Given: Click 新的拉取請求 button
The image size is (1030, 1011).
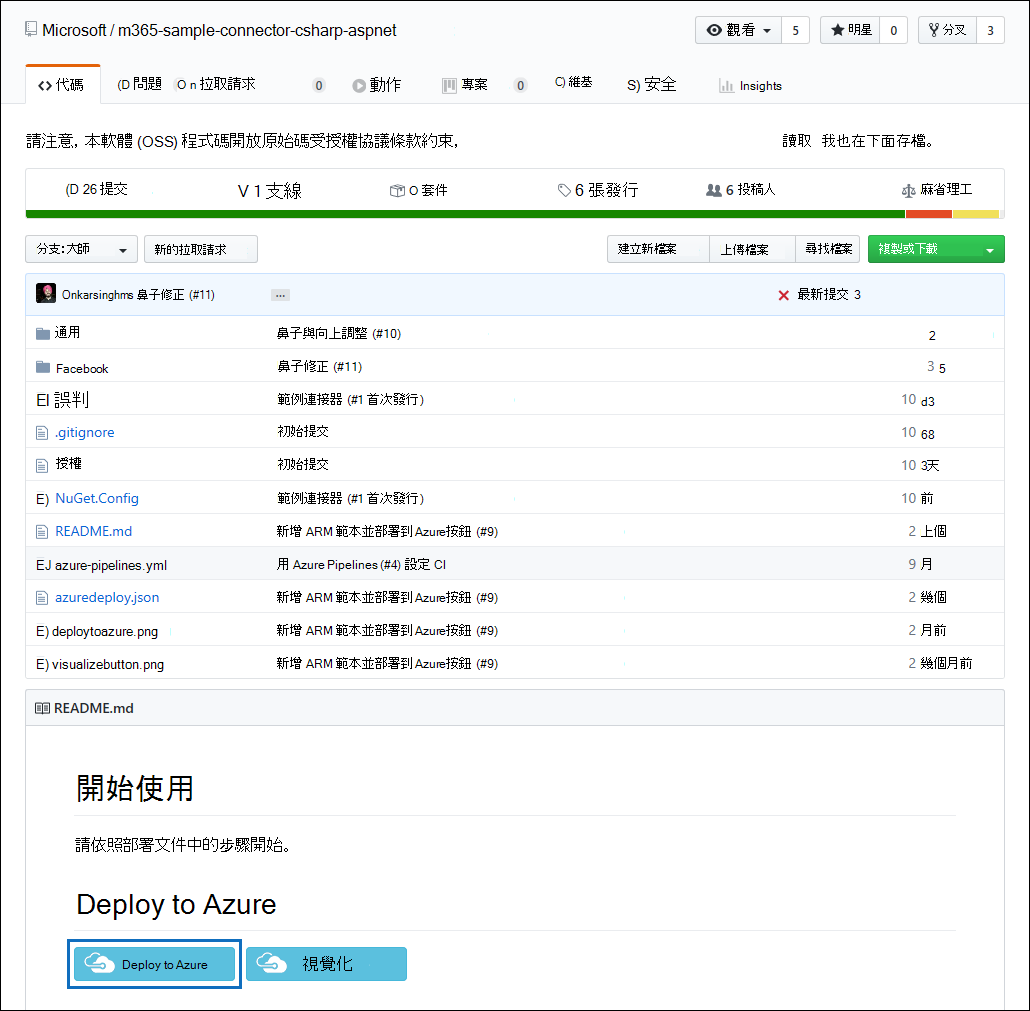Looking at the screenshot, I should [x=201, y=249].
